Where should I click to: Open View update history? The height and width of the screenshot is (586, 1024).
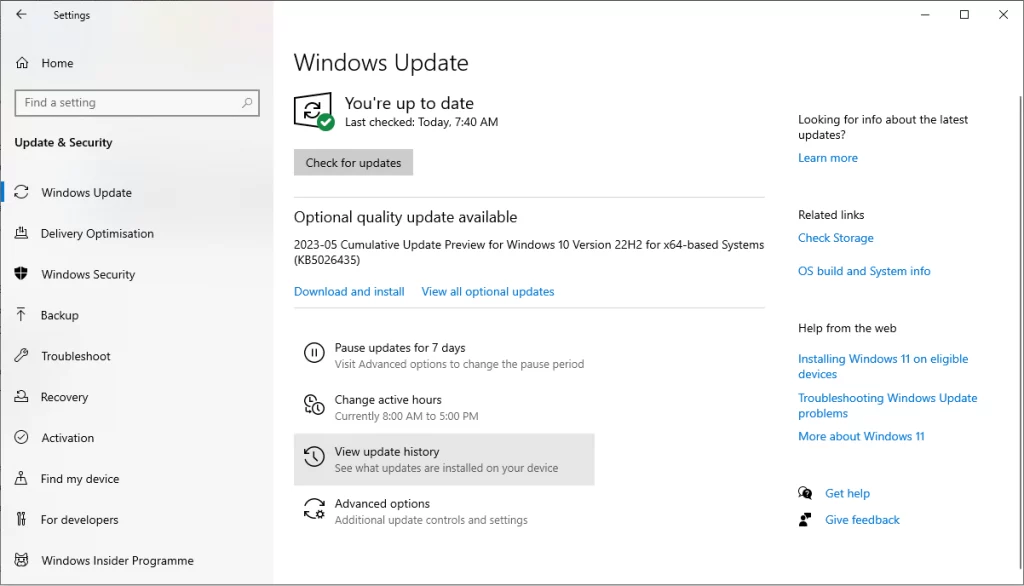[444, 459]
